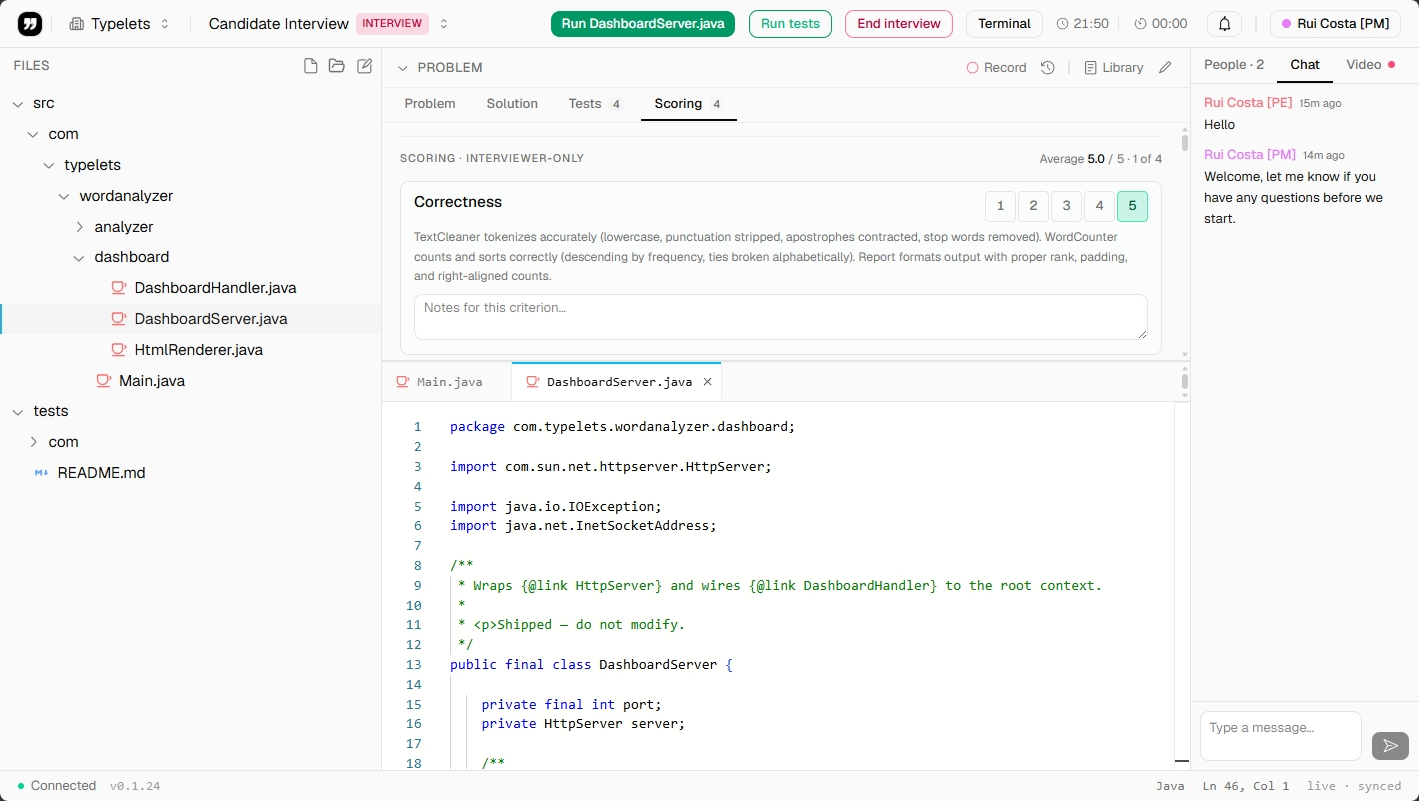The width and height of the screenshot is (1419, 801).
Task: Click the v0.1.24 version label
Action: pyautogui.click(x=135, y=786)
